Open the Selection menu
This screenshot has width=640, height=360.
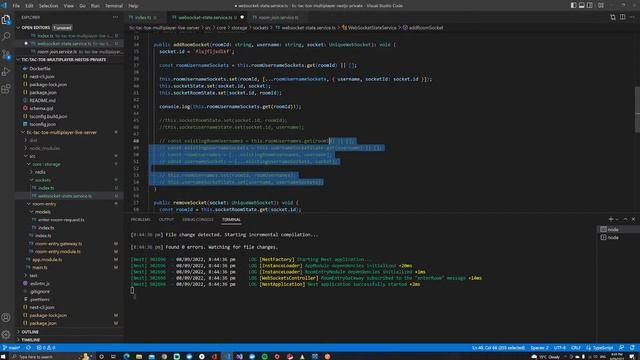pyautogui.click(x=48, y=6)
